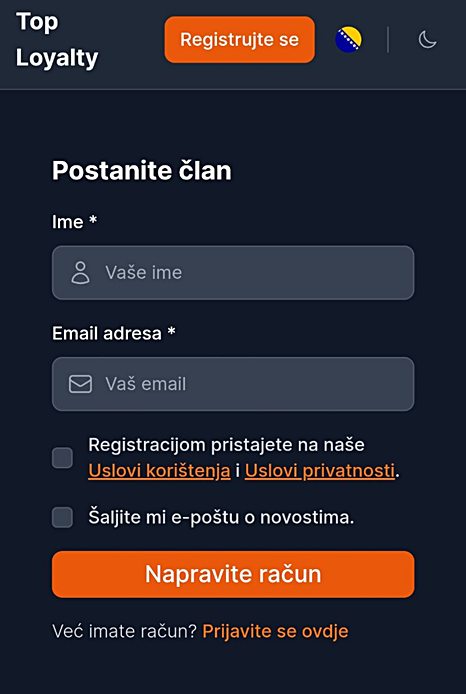The width and height of the screenshot is (466, 694).
Task: Enable the e-mail news subscription checkbox
Action: 62,517
